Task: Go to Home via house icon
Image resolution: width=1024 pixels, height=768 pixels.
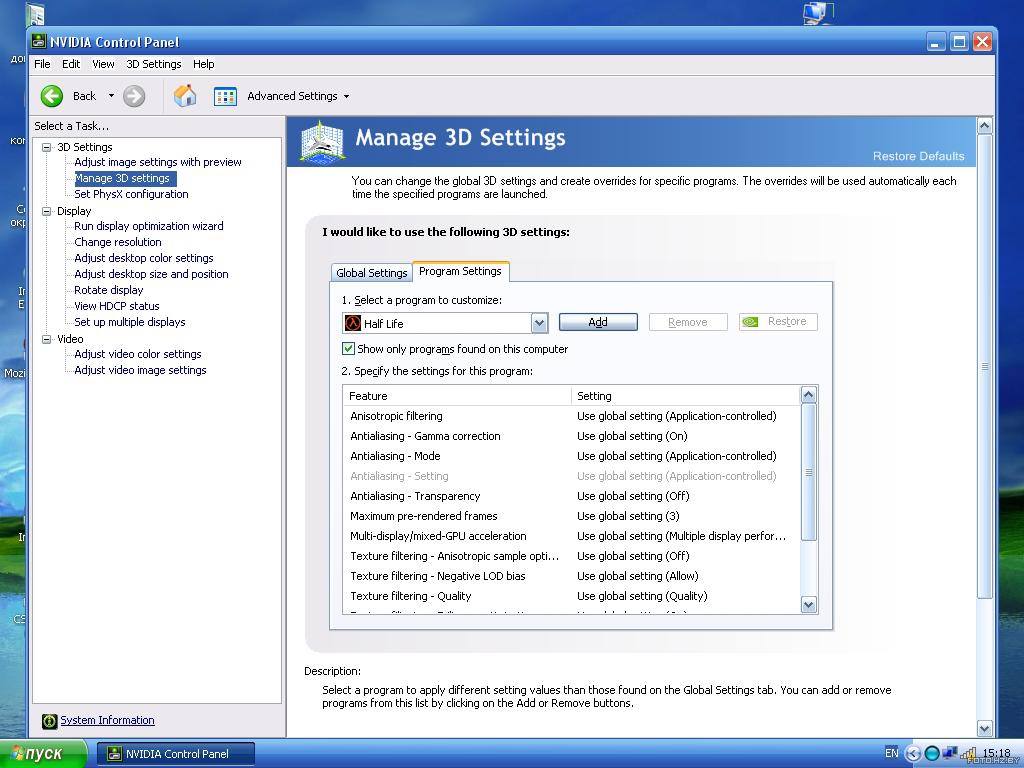Action: point(185,96)
